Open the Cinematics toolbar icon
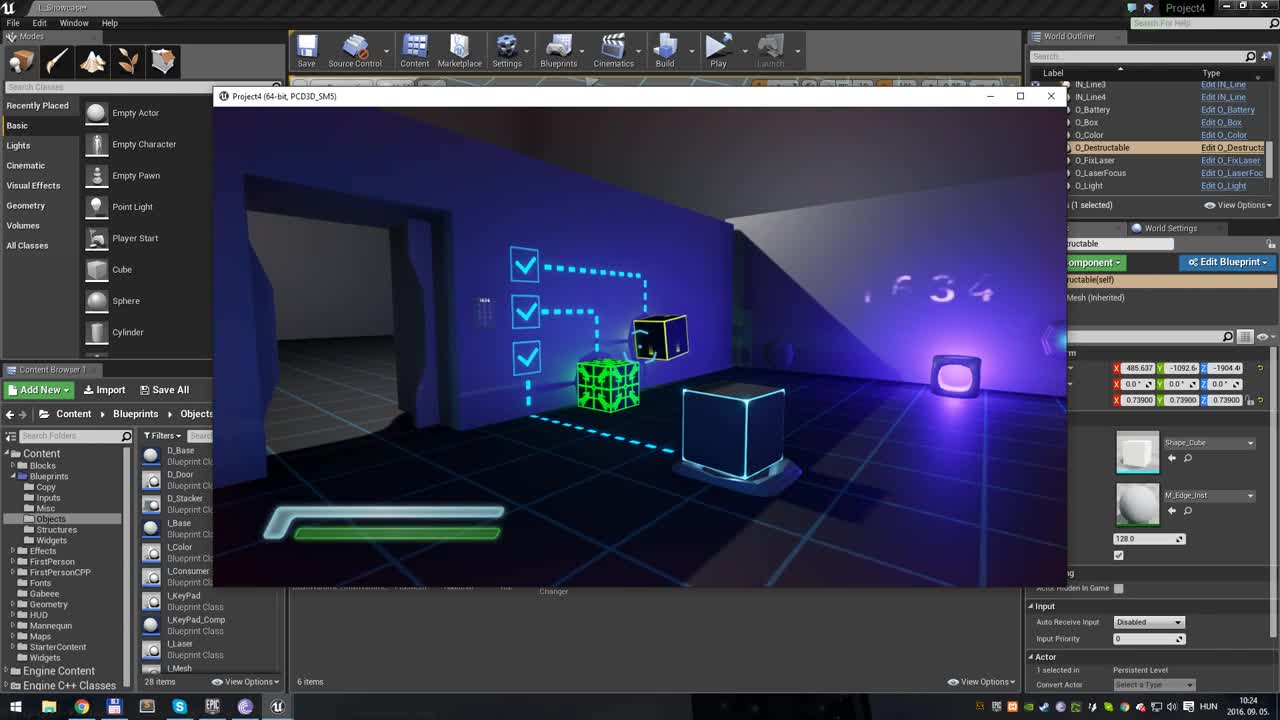The image size is (1280, 720). pos(613,47)
